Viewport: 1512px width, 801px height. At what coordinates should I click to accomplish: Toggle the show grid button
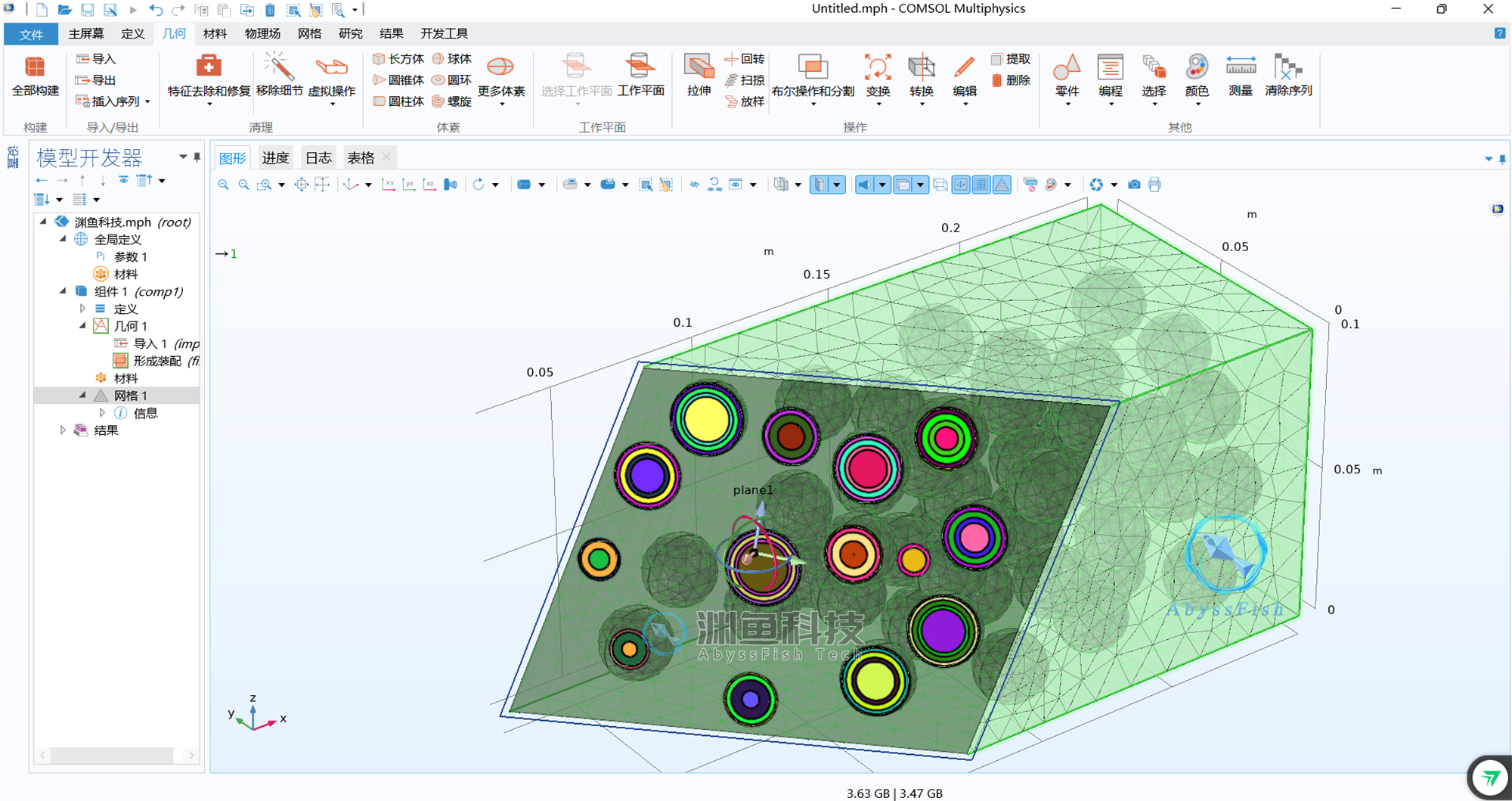981,185
